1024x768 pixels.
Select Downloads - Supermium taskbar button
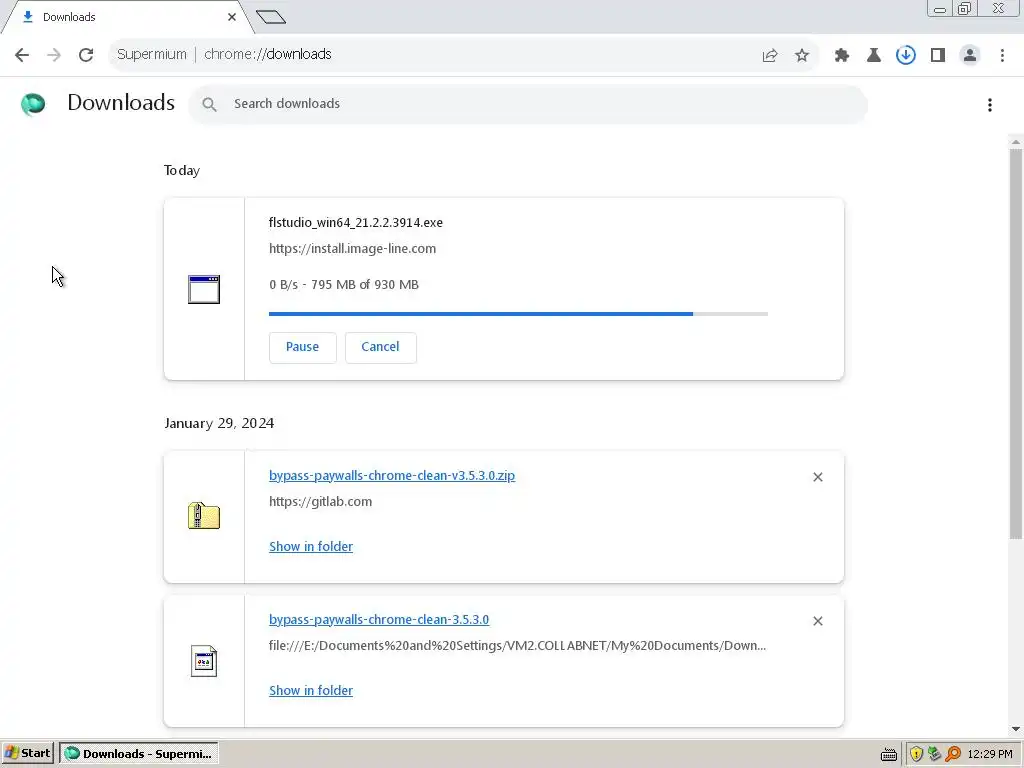tap(138, 754)
